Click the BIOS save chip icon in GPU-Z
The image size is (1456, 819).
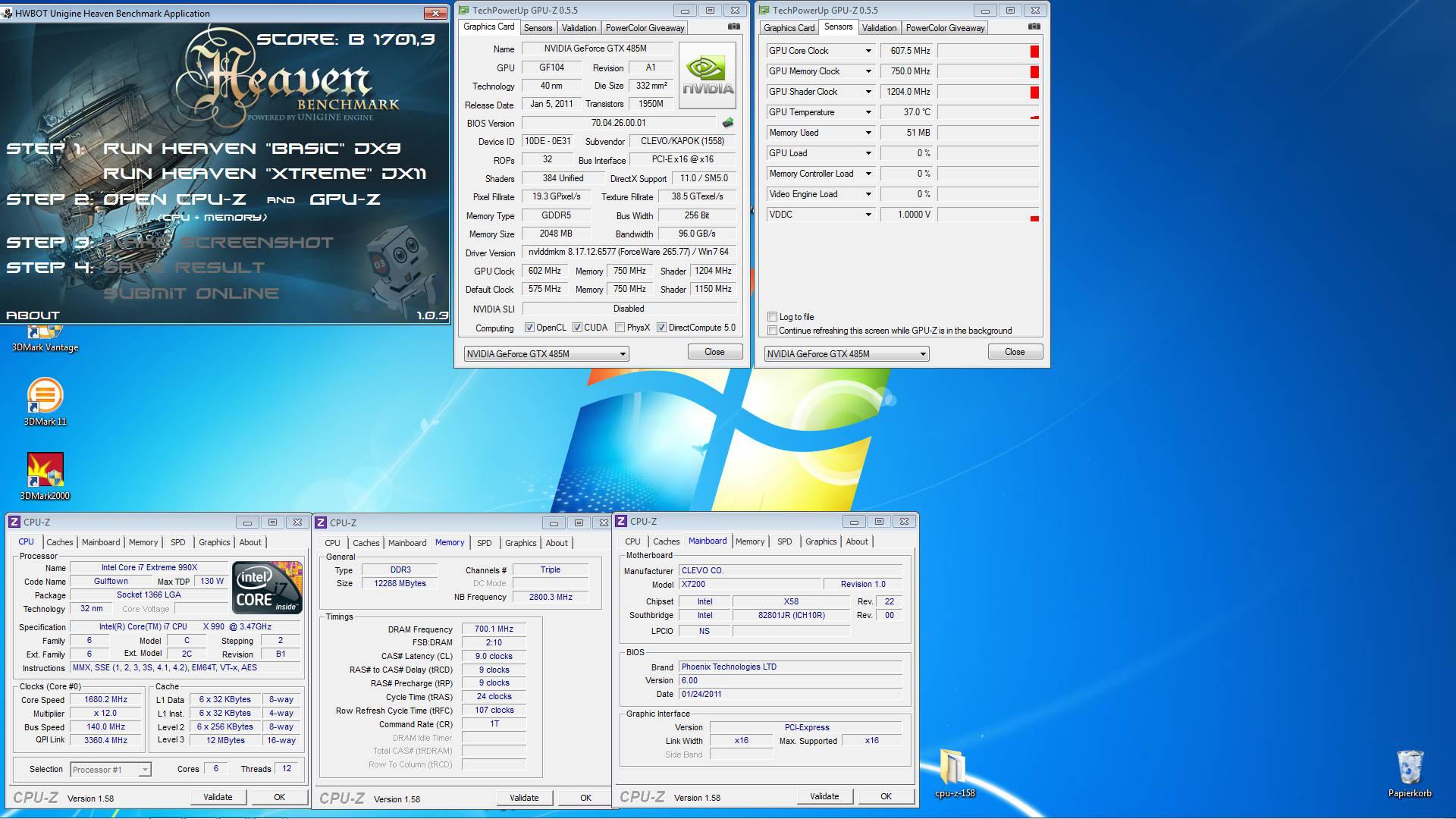(x=728, y=123)
